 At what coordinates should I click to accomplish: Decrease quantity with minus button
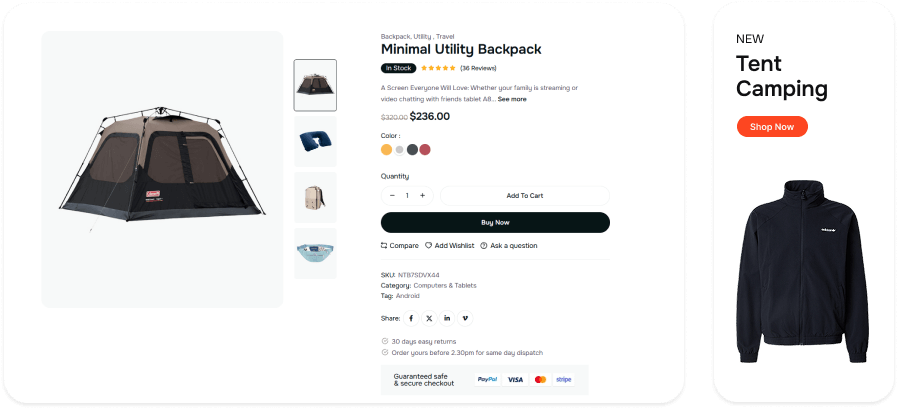click(x=392, y=196)
